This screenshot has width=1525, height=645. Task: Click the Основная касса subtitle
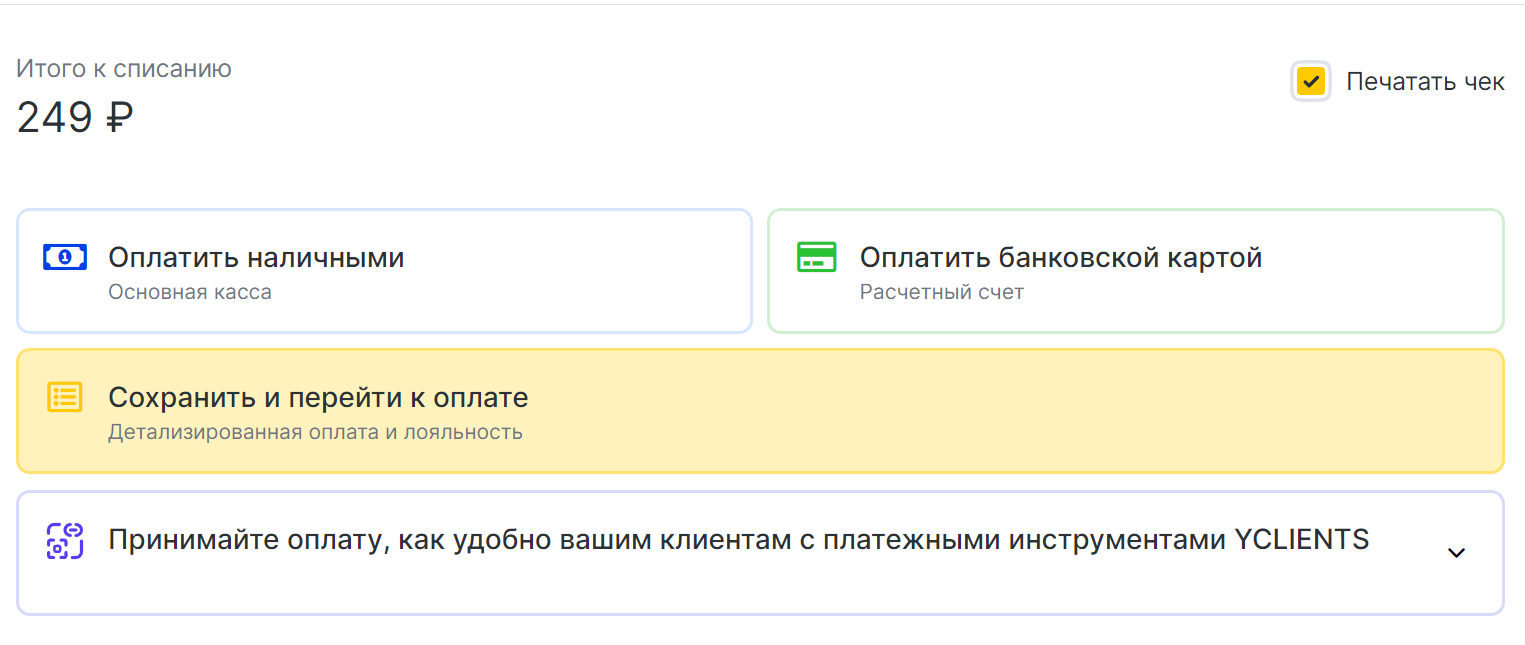(190, 292)
